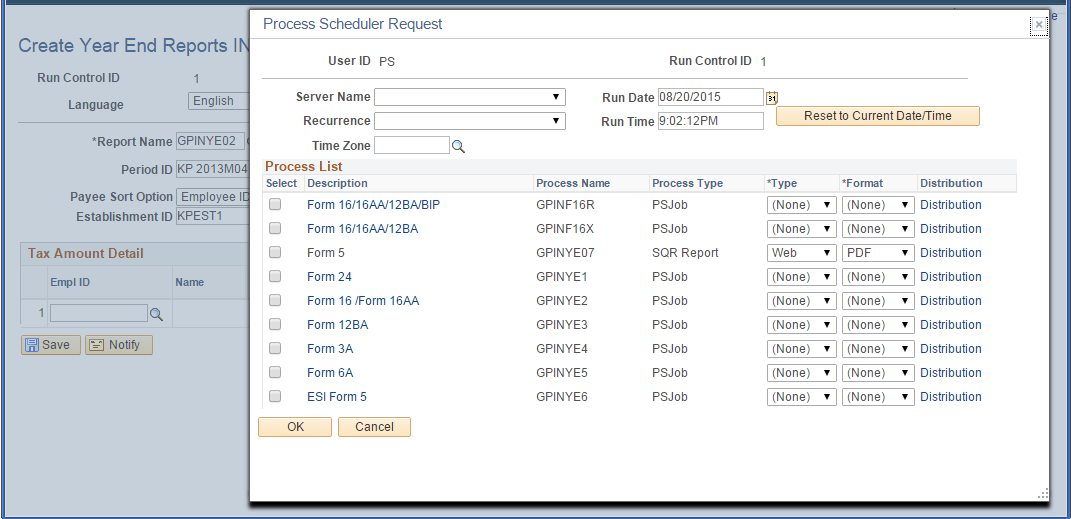
Task: Open the Format dropdown for GPINYE2
Action: click(x=878, y=300)
